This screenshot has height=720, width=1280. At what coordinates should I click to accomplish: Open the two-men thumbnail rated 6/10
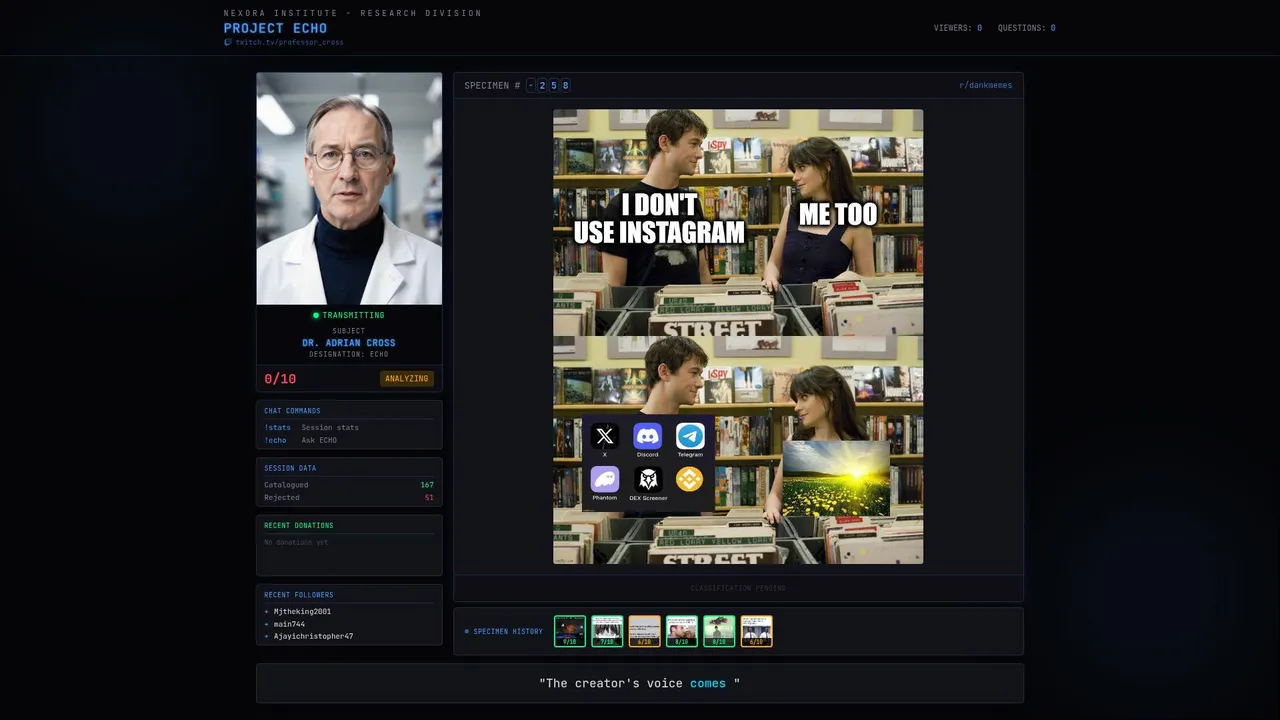tap(756, 631)
